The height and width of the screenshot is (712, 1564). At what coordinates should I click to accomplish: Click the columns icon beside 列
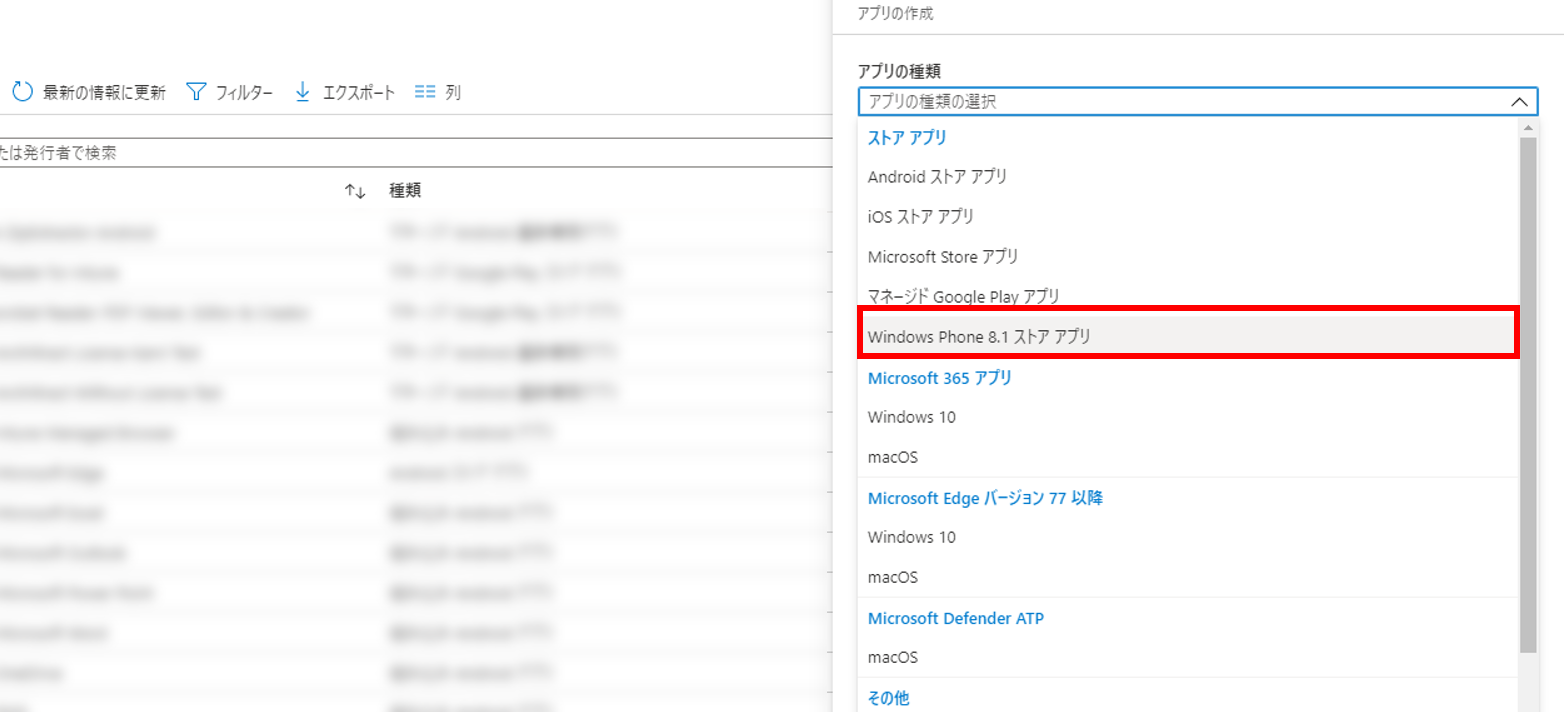click(x=425, y=92)
